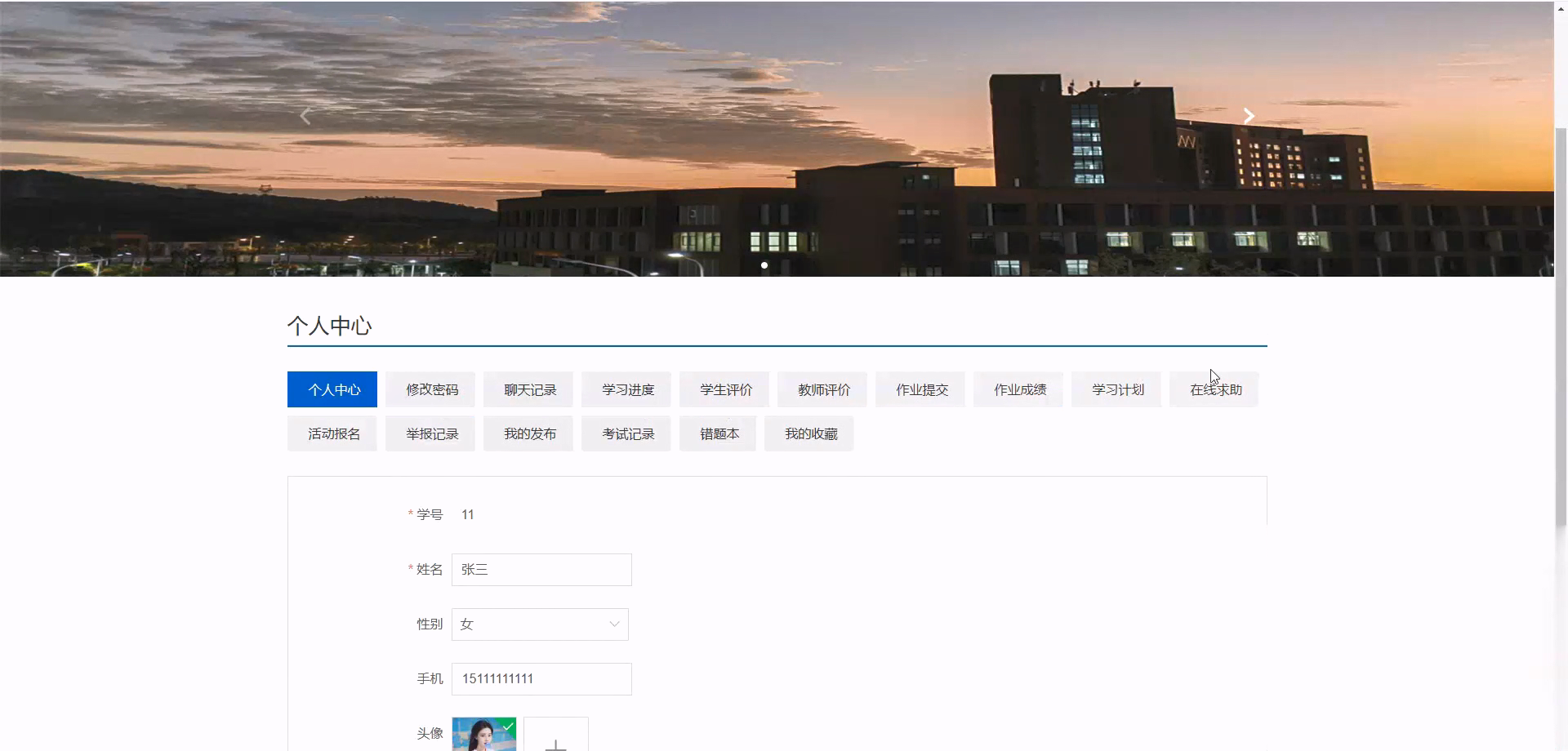Go to next banner slide arrow
The height and width of the screenshot is (751, 1568).
click(x=1249, y=116)
